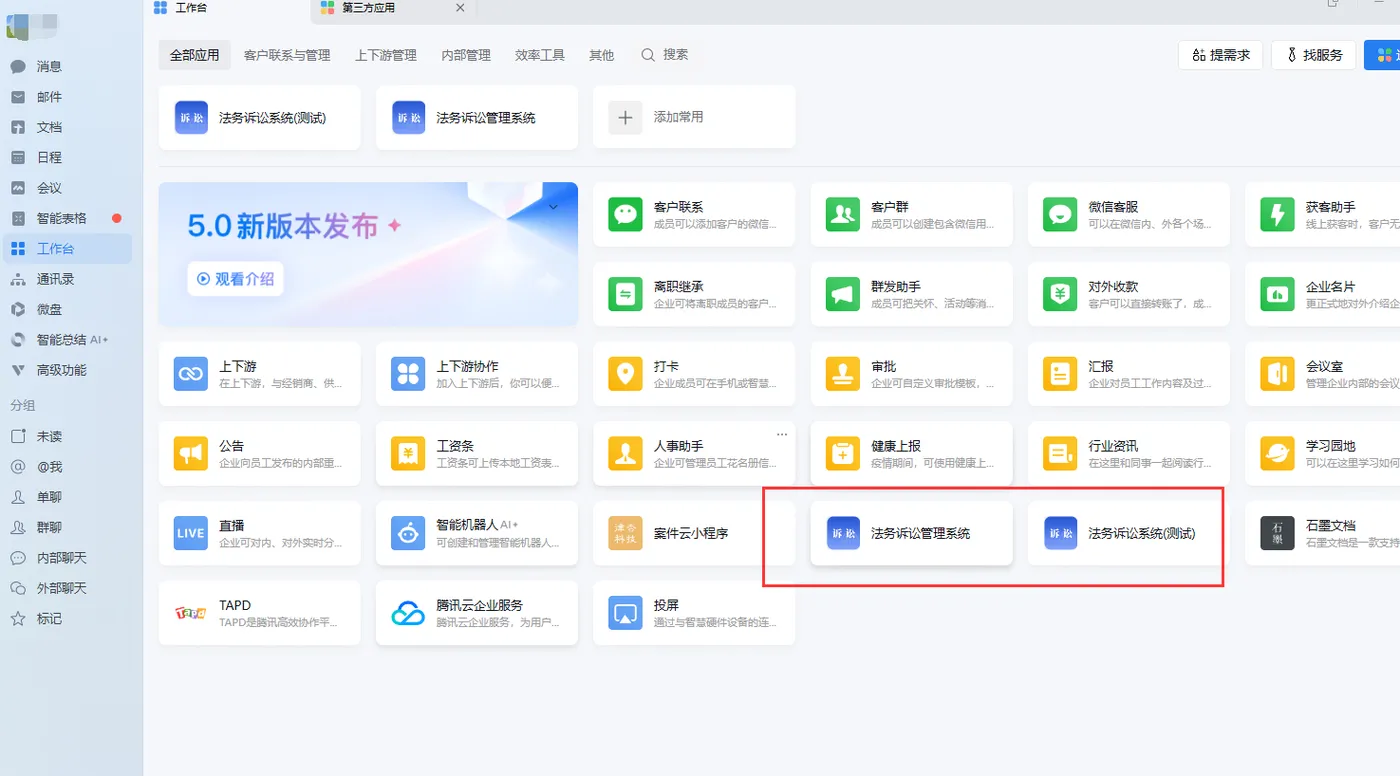
Task: Open the 获客助手 app
Action: coord(1323,214)
